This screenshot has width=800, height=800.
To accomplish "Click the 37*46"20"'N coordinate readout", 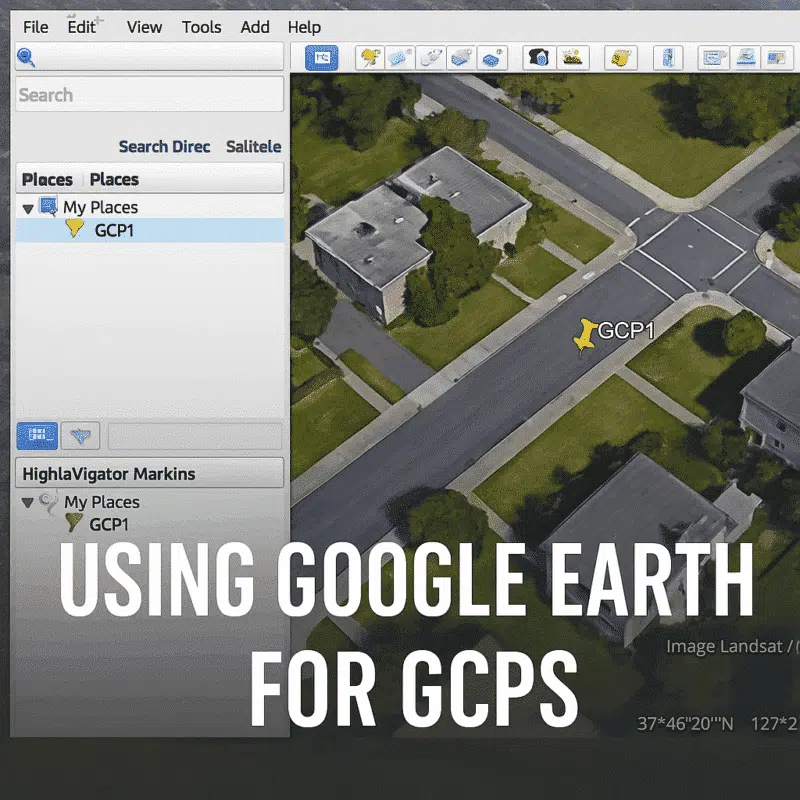I will tap(685, 723).
